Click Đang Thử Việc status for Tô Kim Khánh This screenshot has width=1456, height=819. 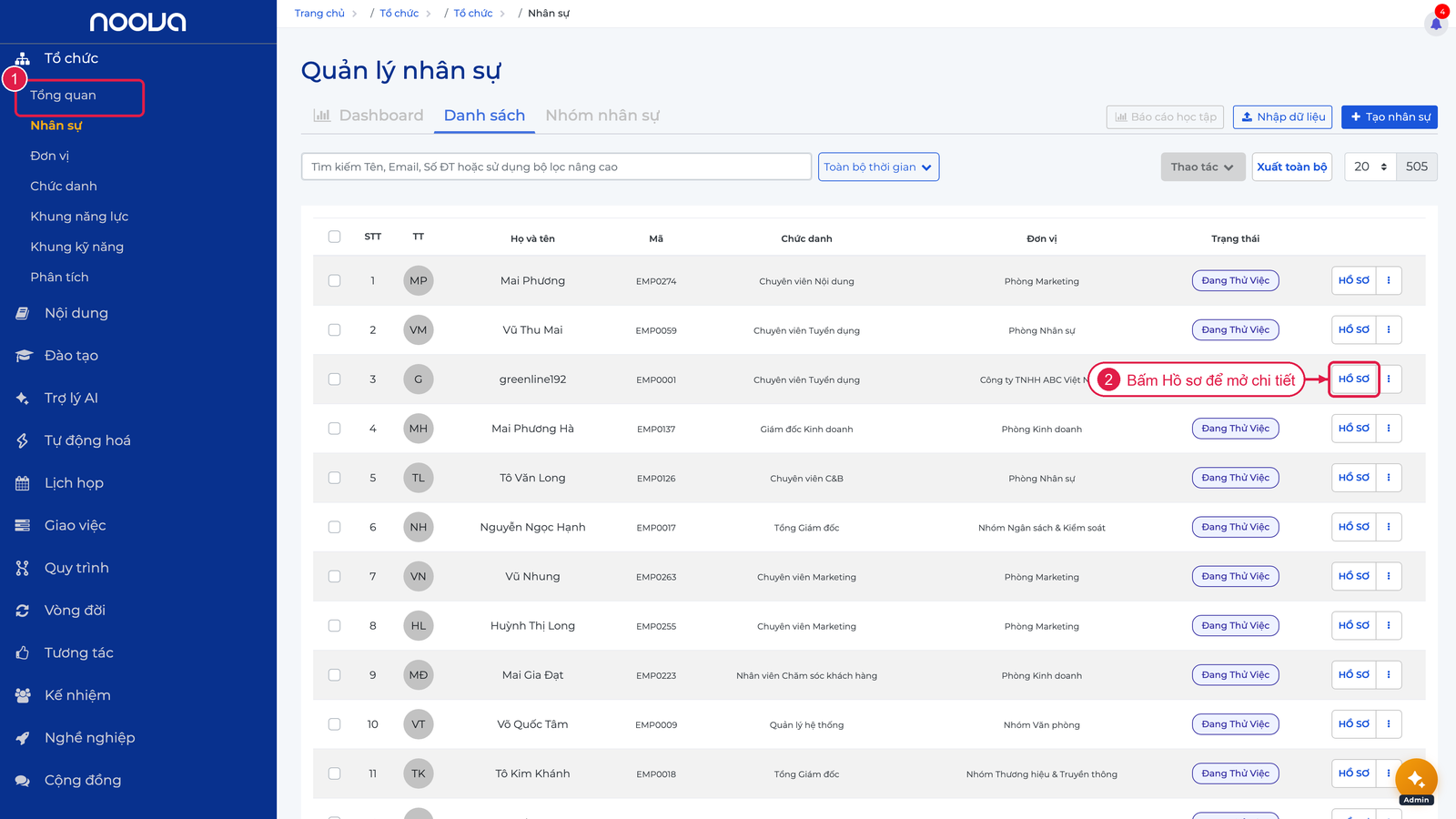pyautogui.click(x=1236, y=773)
